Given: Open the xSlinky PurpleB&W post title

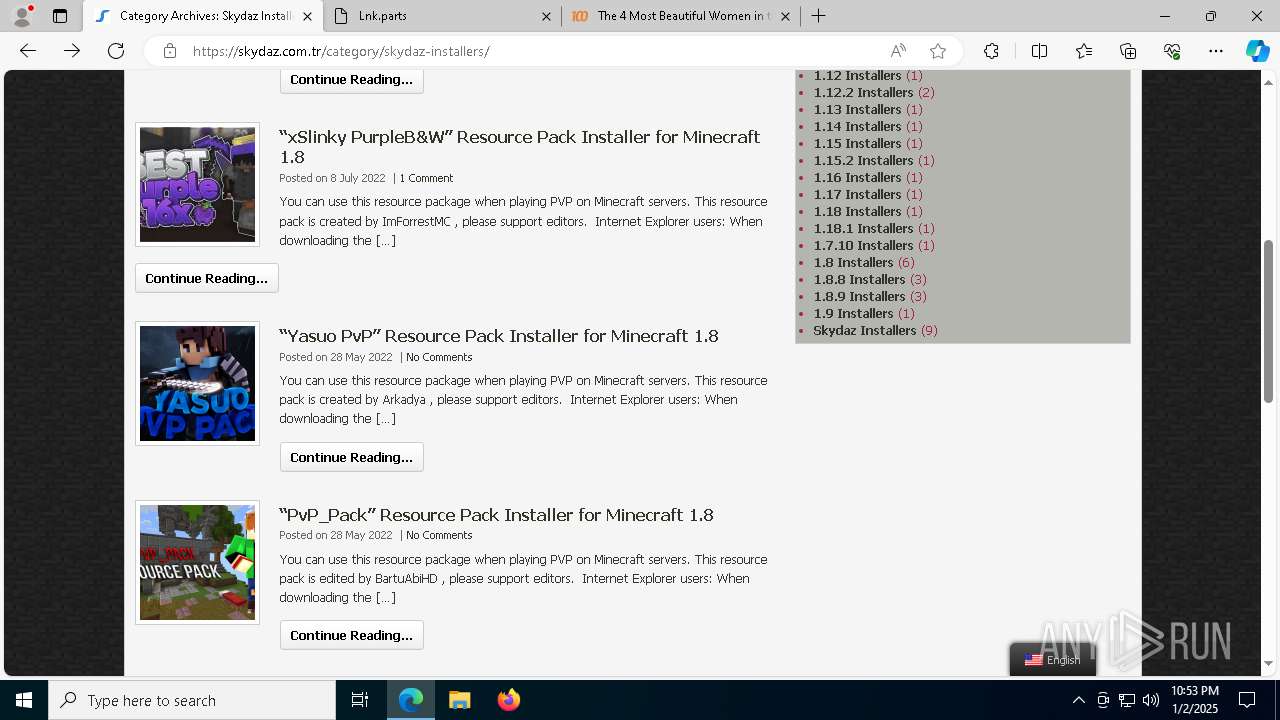Looking at the screenshot, I should (519, 147).
